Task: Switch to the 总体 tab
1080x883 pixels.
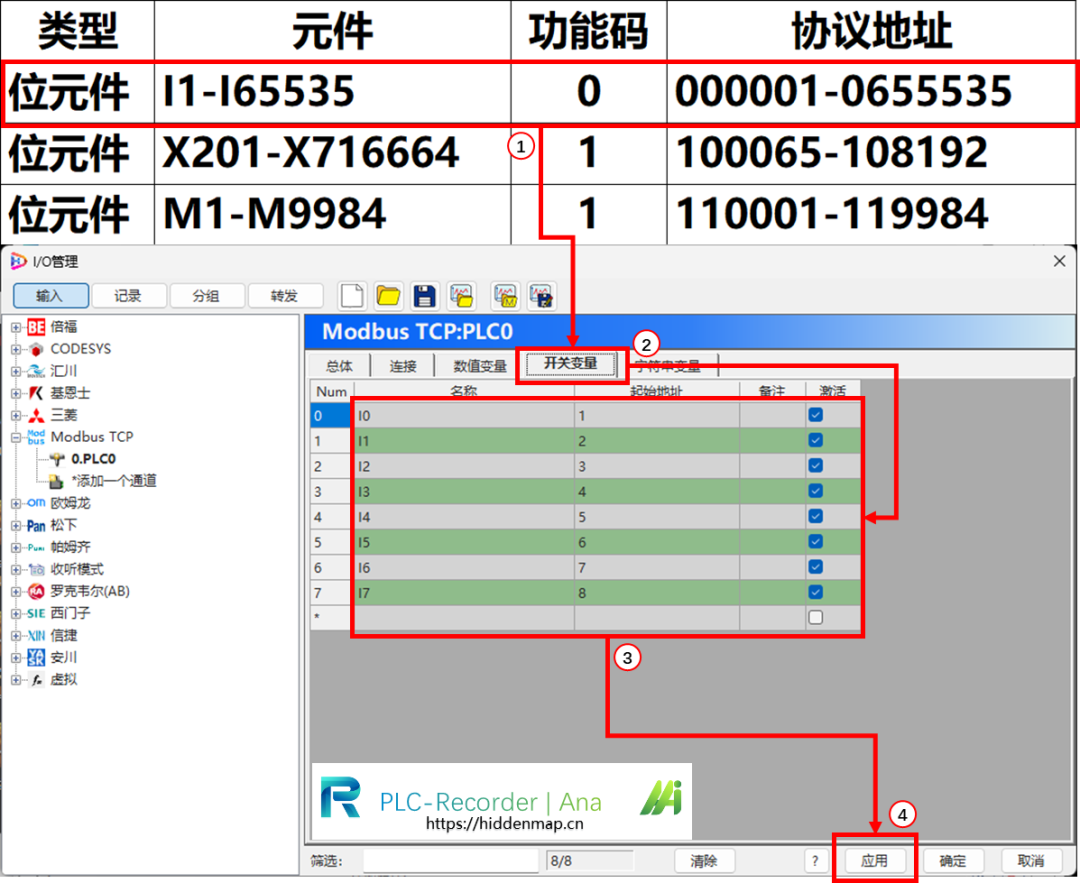Action: (x=339, y=366)
